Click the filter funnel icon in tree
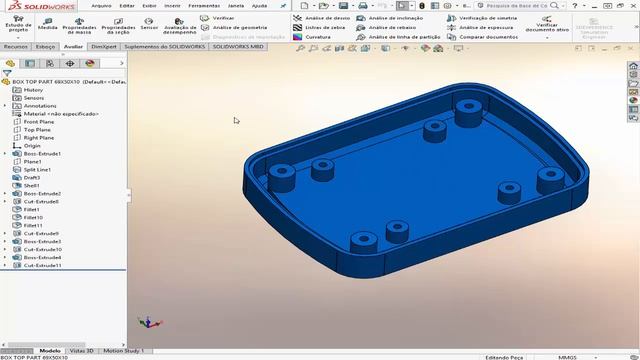The height and width of the screenshot is (360, 640). [x=7, y=73]
